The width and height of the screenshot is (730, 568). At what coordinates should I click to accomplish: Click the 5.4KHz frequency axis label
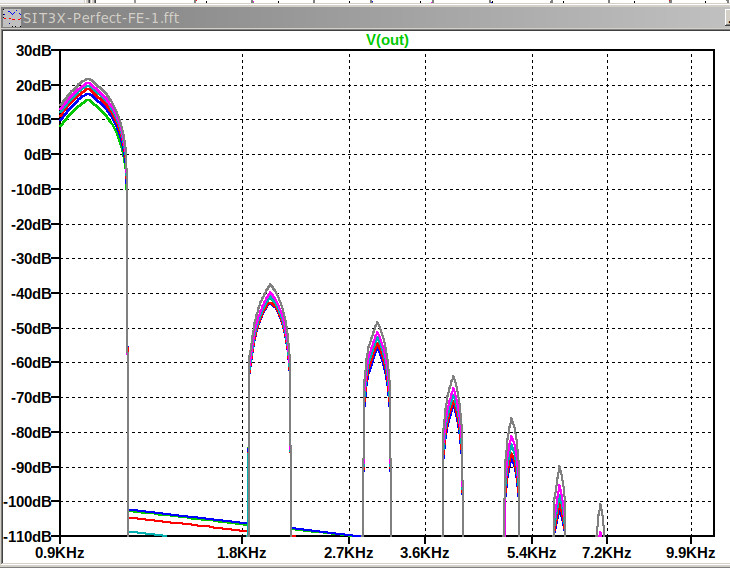(532, 553)
